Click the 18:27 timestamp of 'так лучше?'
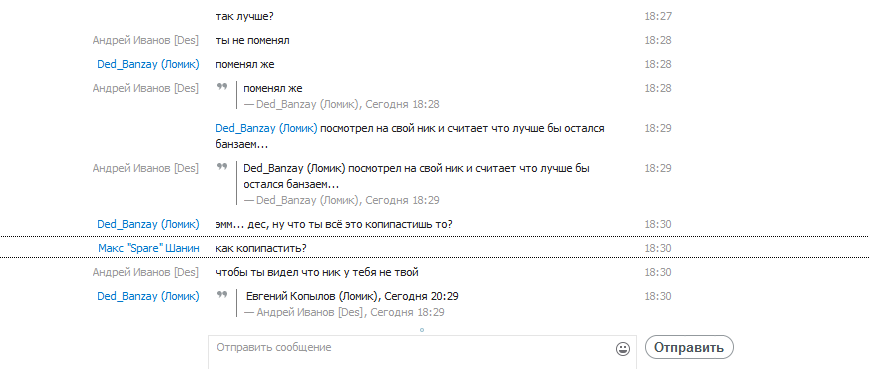 (x=658, y=16)
